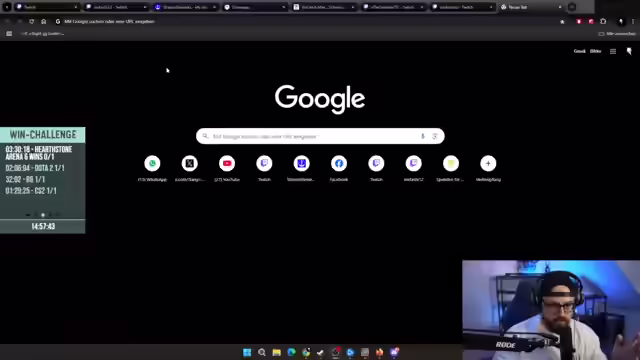Focus the browser address bar

point(306,22)
